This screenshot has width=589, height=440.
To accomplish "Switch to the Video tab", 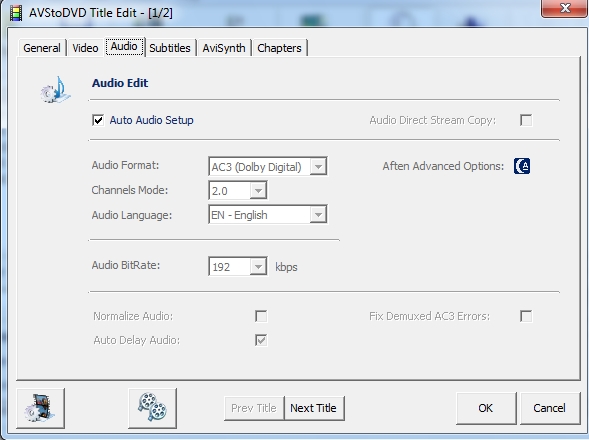I will [x=85, y=48].
